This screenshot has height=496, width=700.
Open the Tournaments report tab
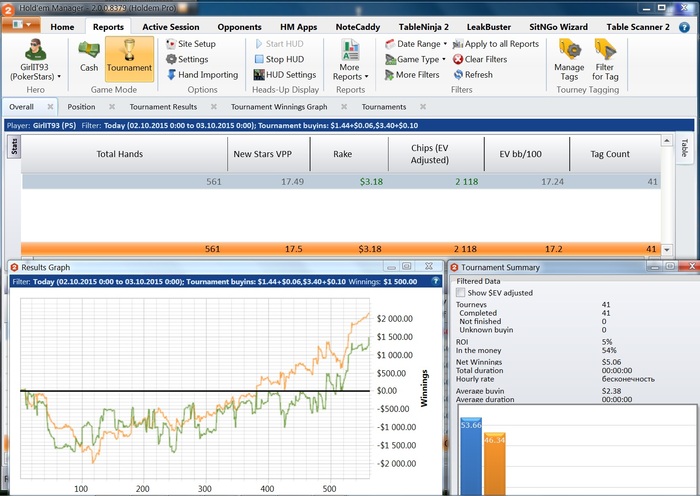point(384,107)
